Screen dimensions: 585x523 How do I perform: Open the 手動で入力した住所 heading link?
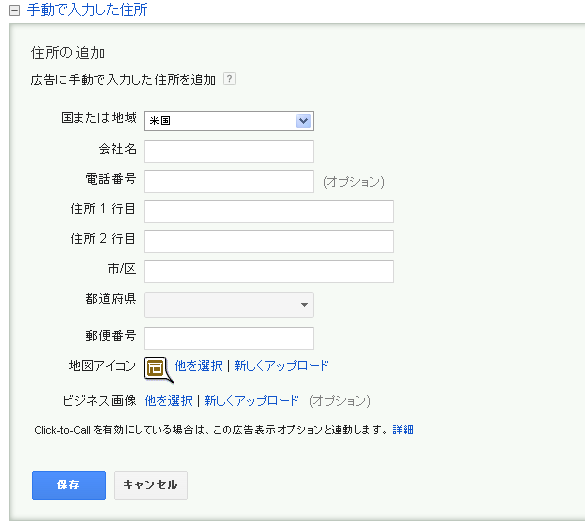pos(87,10)
